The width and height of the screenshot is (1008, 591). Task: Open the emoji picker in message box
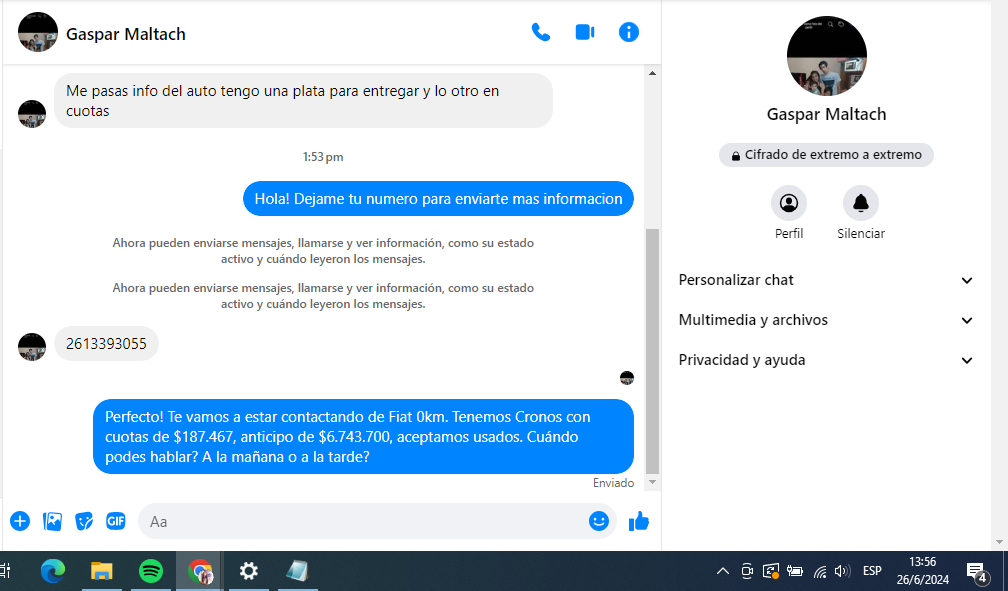[x=598, y=521]
